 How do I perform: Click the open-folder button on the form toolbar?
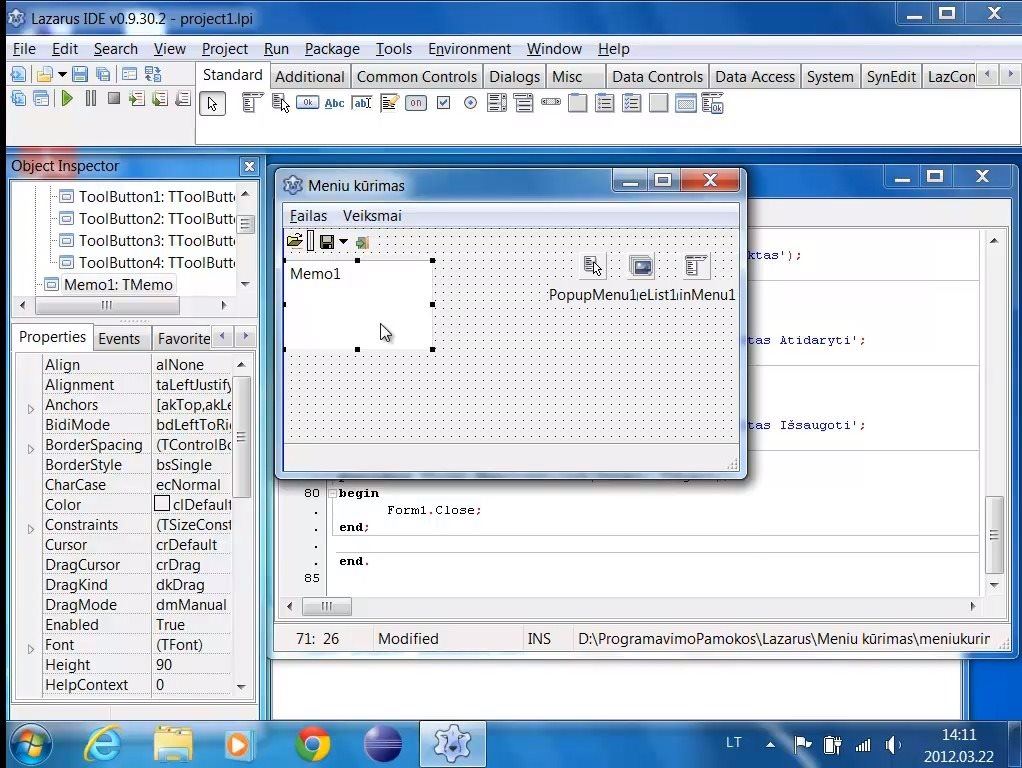tap(295, 242)
